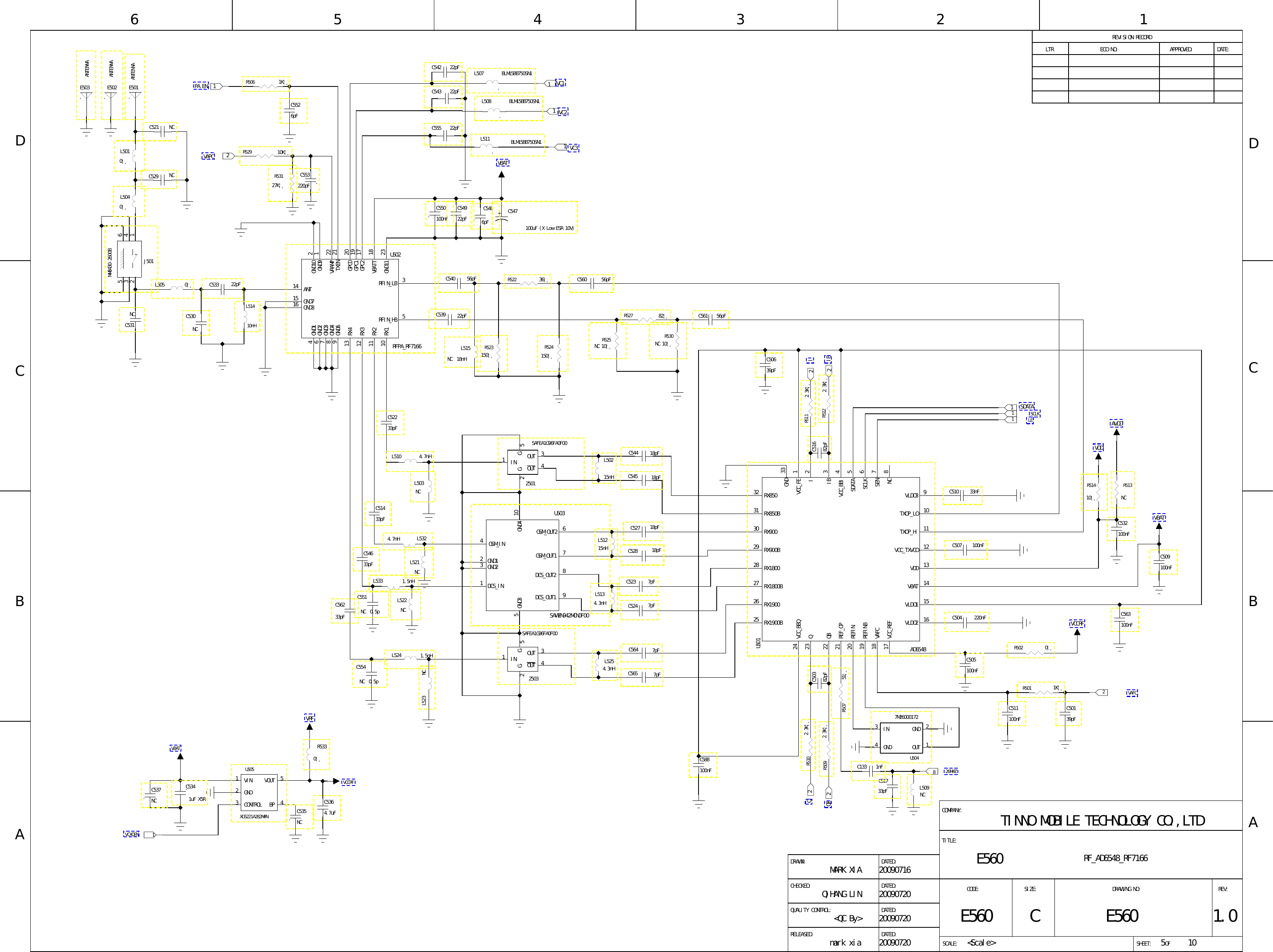Click the ECO NO column header

1109,50
